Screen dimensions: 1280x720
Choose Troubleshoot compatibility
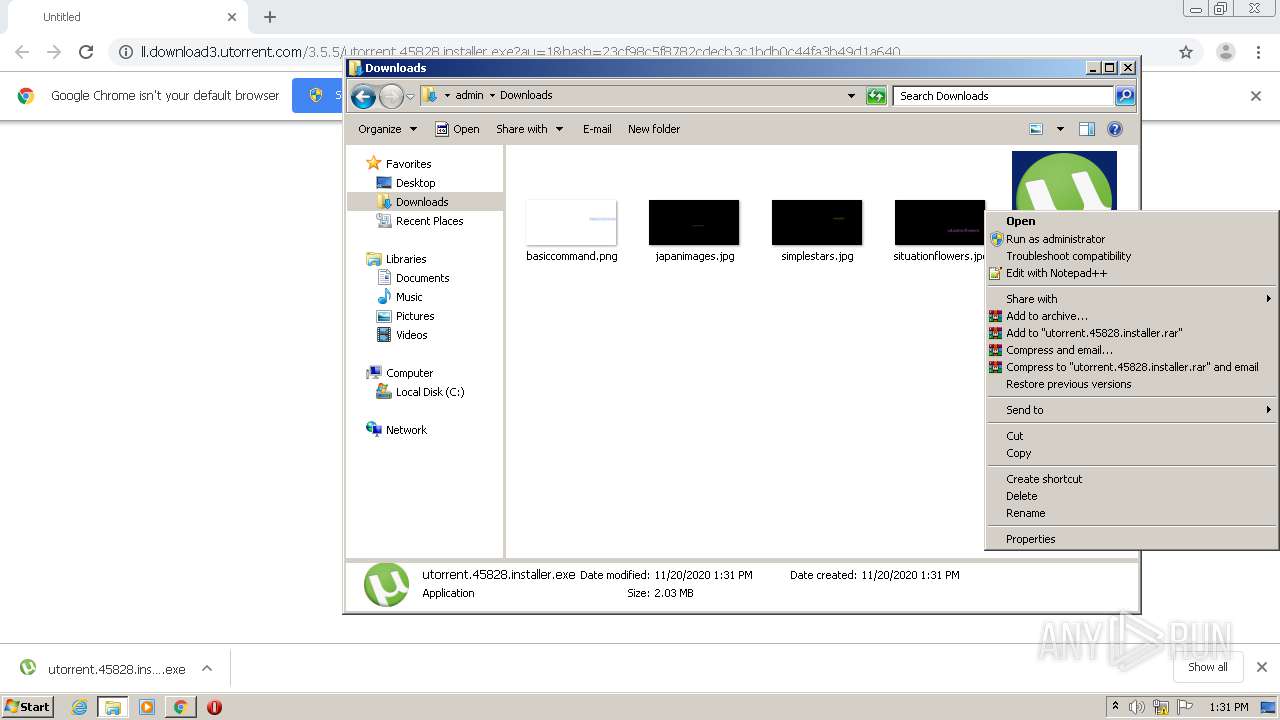(1131, 256)
